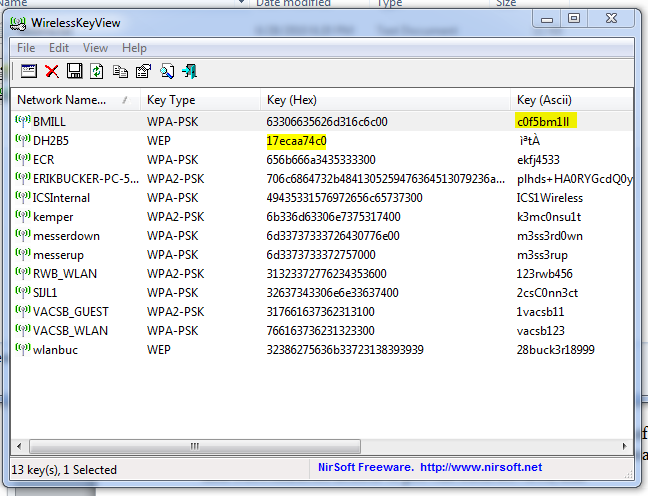This screenshot has height=496, width=648.
Task: Select the BMILL network row
Action: pos(322,122)
